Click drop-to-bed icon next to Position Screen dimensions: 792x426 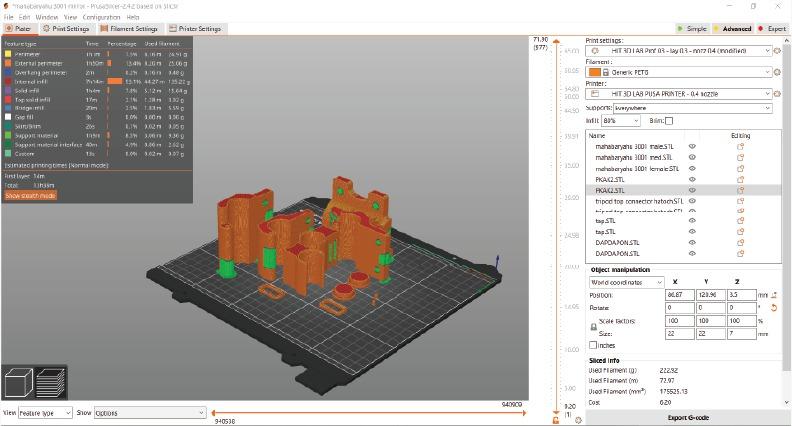[x=774, y=295]
